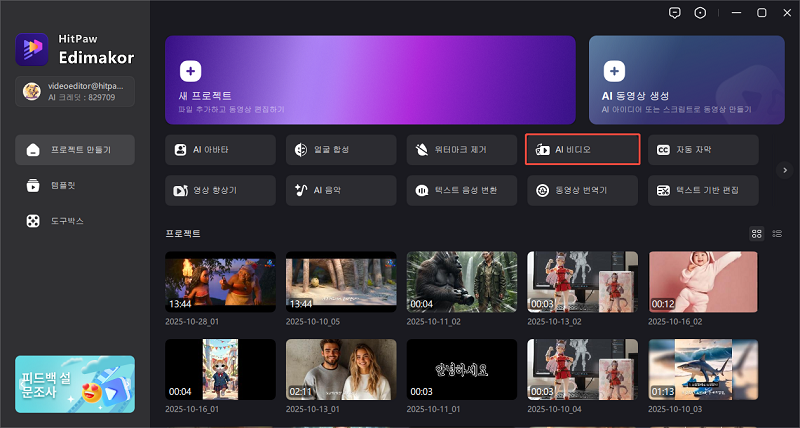Launch the AI 비디오 tool

point(583,149)
